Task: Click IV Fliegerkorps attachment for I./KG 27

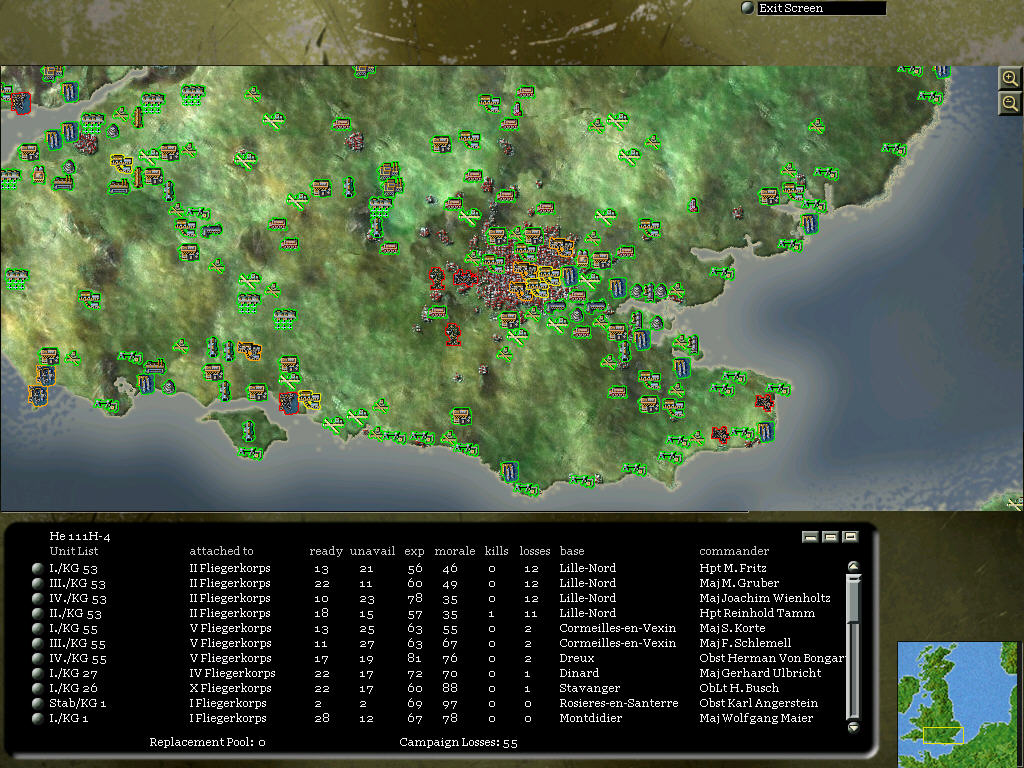Action: point(232,673)
